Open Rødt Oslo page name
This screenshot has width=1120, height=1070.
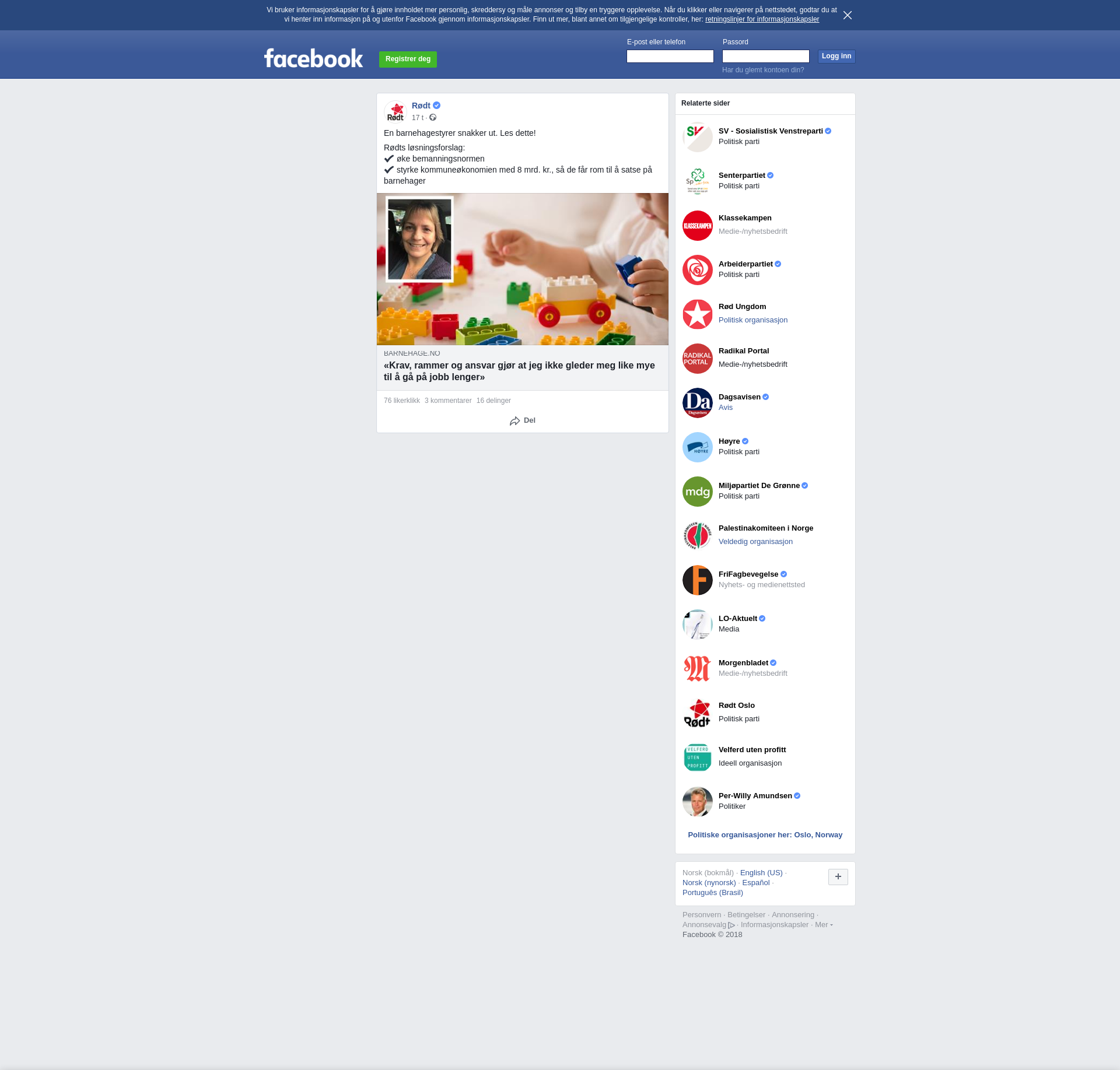[737, 706]
